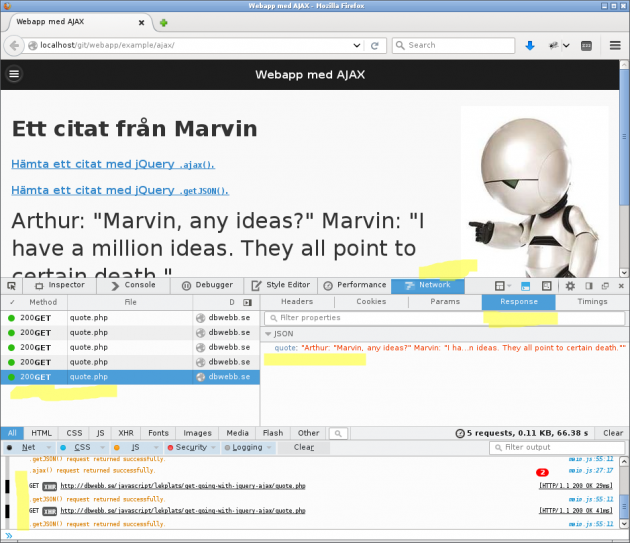Open dropdown arrow beside the bug icon
The width and height of the screenshot is (630, 543).
(566, 45)
